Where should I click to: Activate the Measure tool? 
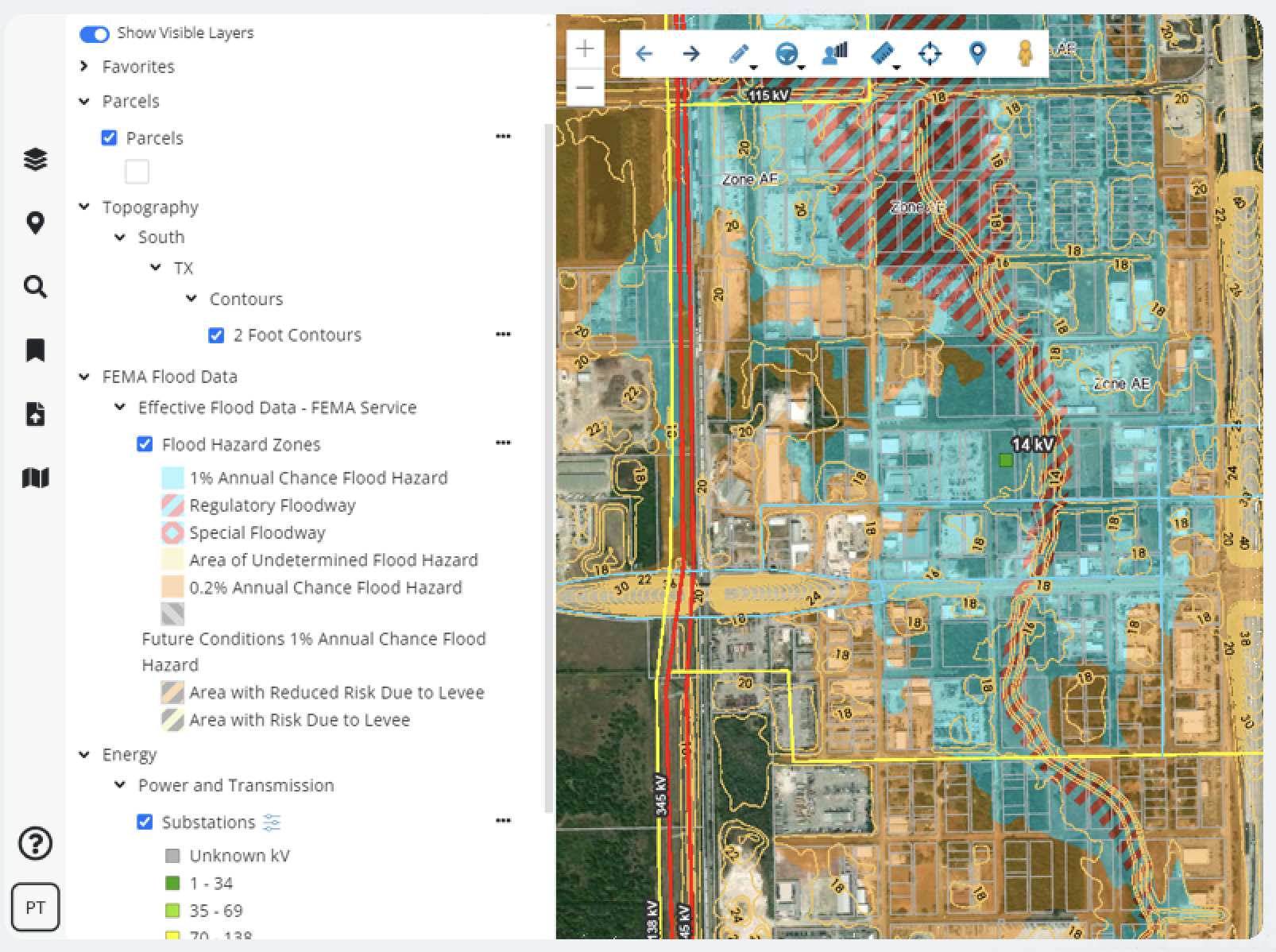coord(882,54)
